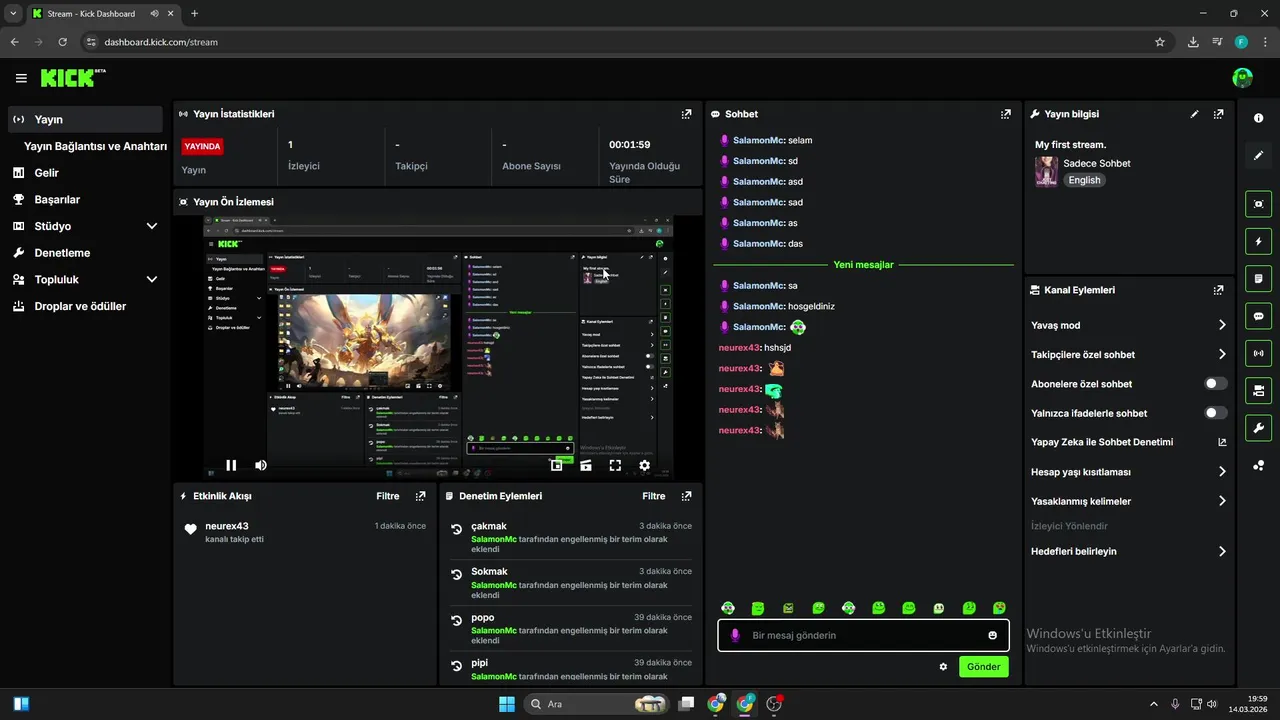Switch preview player to theater mode
Viewport: 1280px width, 720px height.
tap(586, 465)
